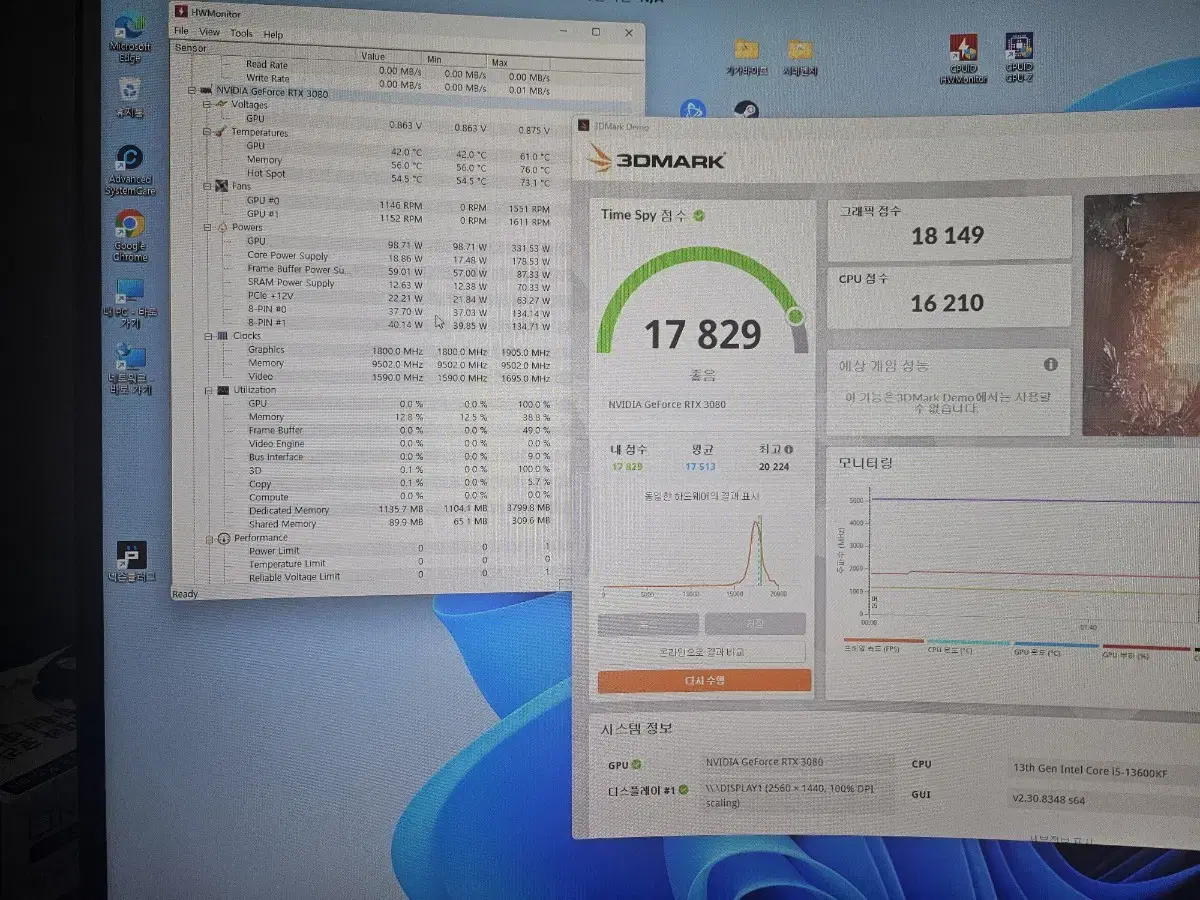
Task: Click the Time Spy score gauge knob
Action: point(795,317)
